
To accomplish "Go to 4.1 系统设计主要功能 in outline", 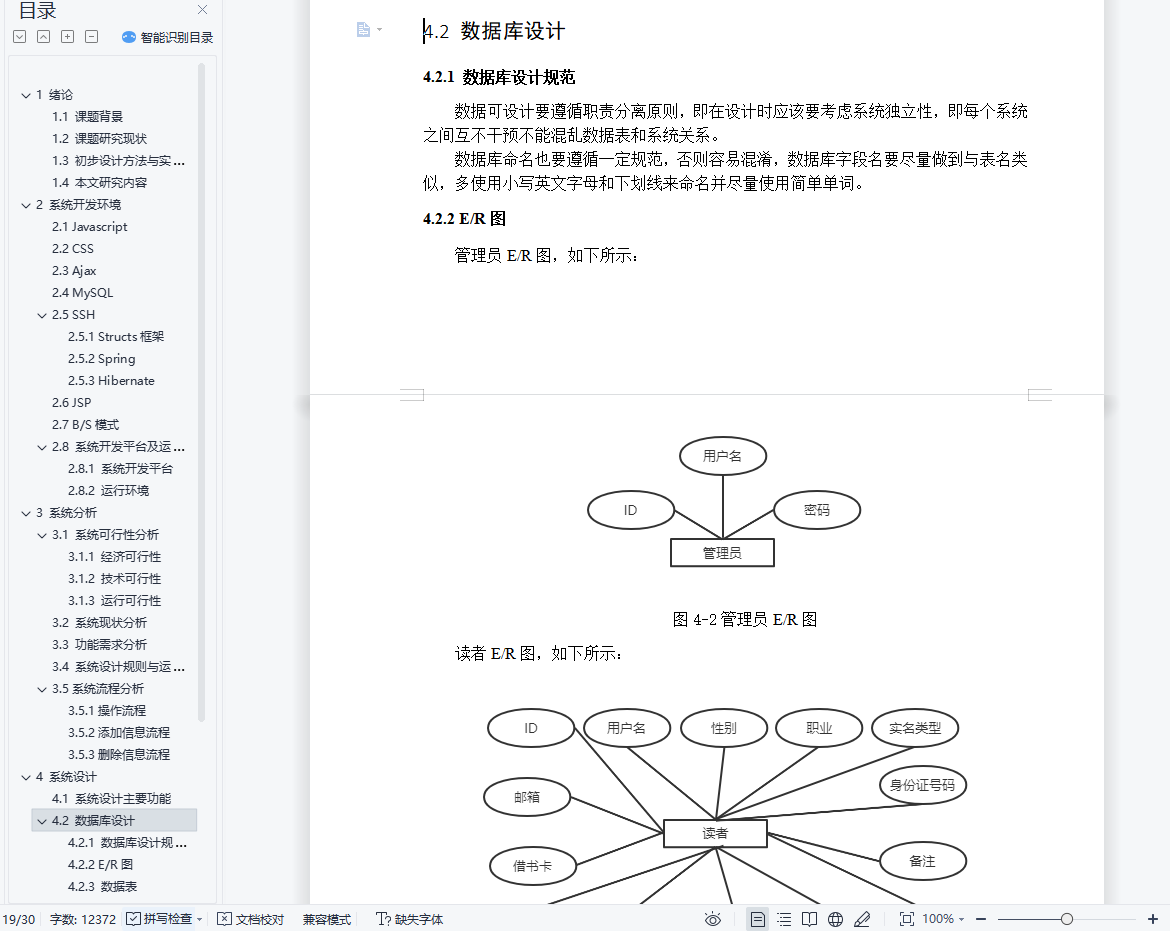I will [111, 799].
